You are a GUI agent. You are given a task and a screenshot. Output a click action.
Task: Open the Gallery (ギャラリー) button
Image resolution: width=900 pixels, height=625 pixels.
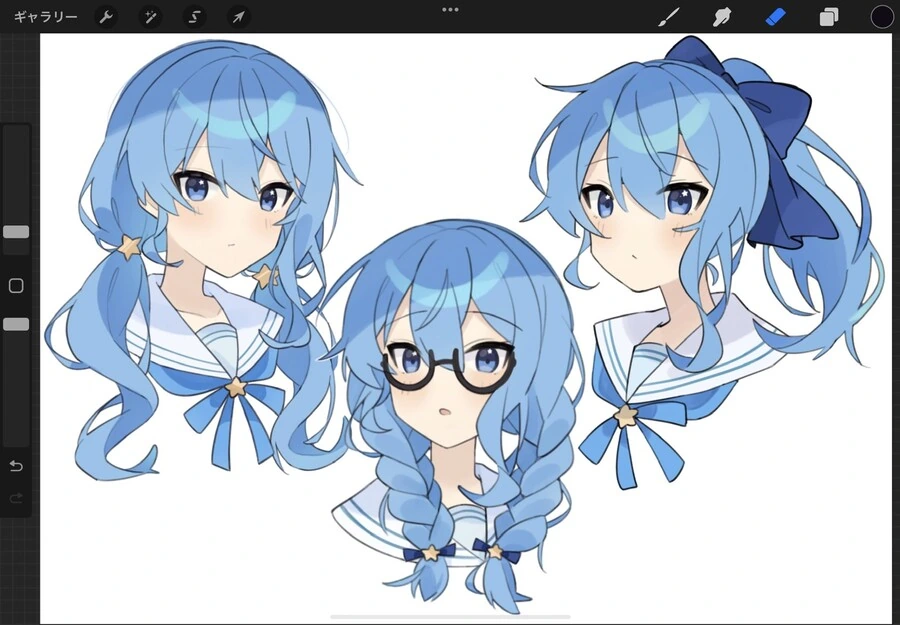45,17
